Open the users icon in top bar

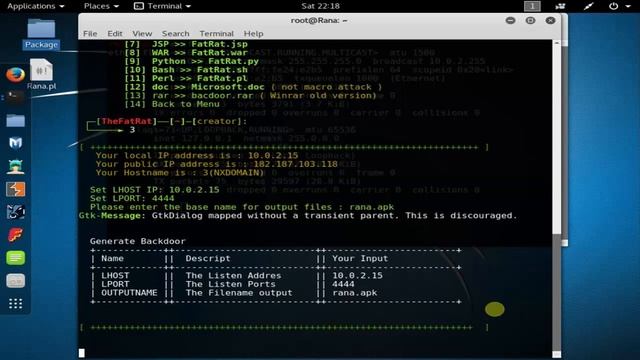(560, 6)
